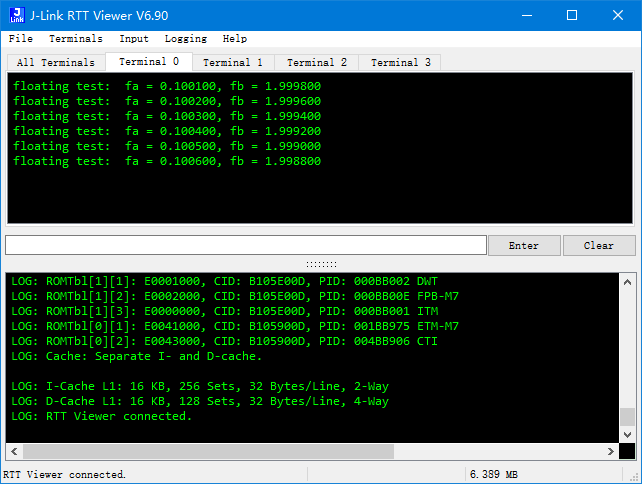Click the log line ending with FPB-M7

point(235,296)
